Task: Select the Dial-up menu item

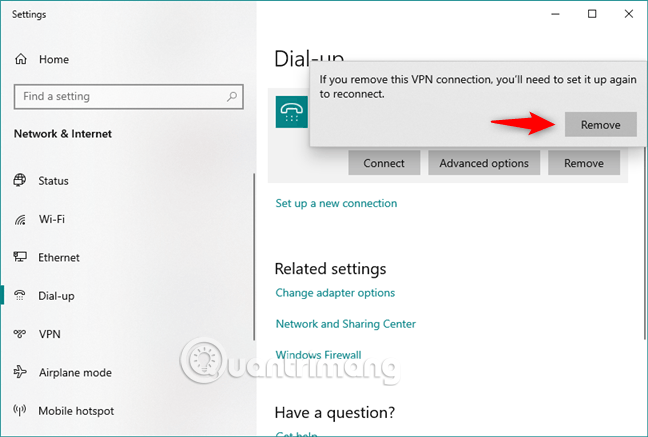Action: (x=56, y=296)
